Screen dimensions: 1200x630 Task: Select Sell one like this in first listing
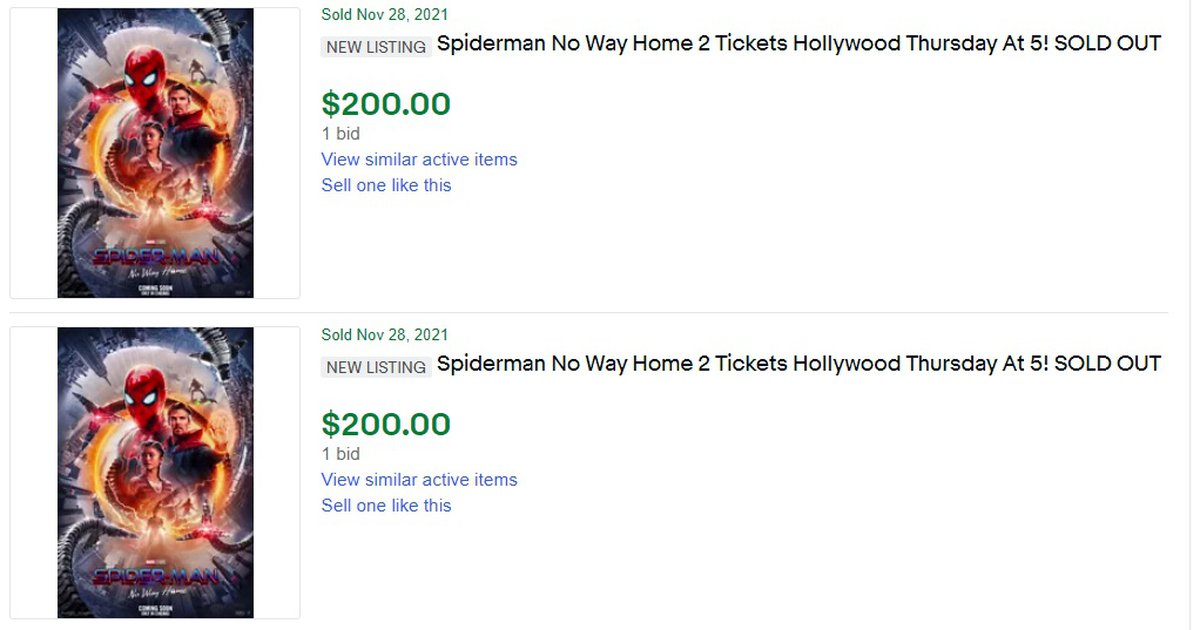[386, 185]
